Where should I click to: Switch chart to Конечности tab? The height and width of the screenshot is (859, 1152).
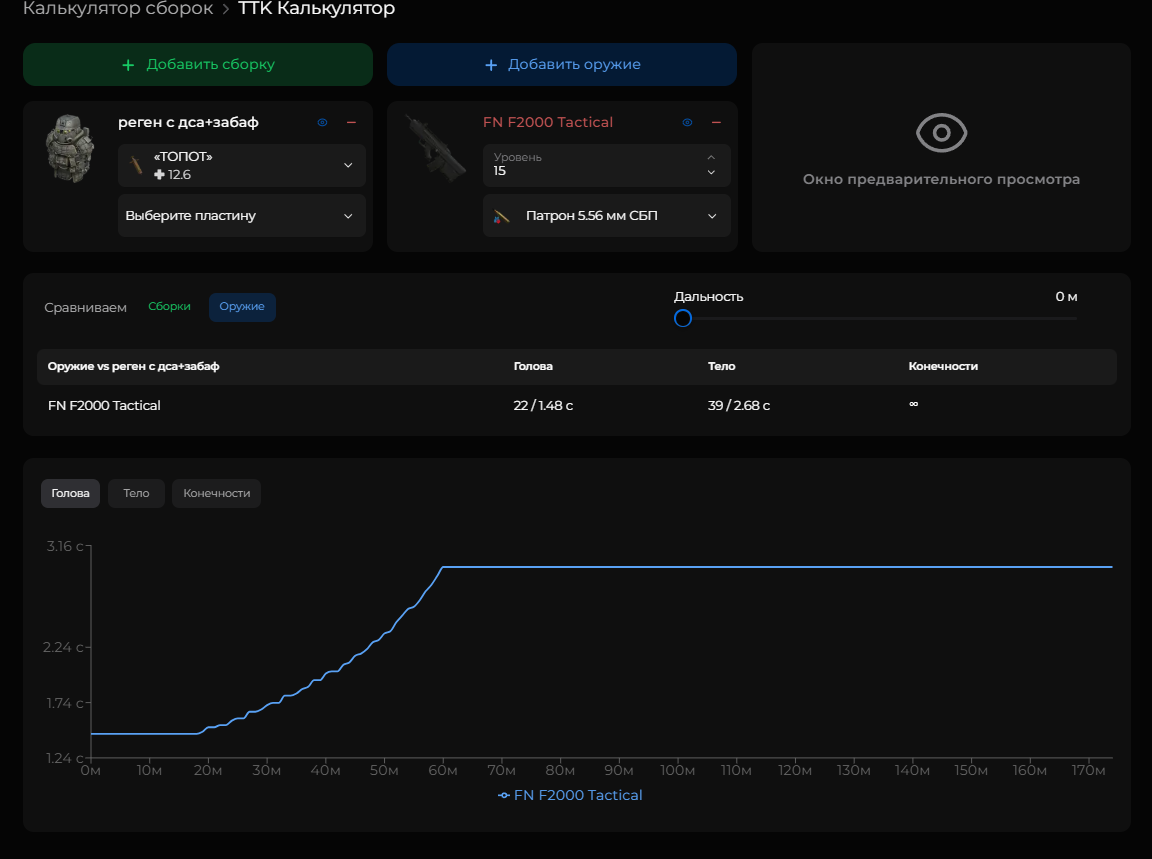216,494
